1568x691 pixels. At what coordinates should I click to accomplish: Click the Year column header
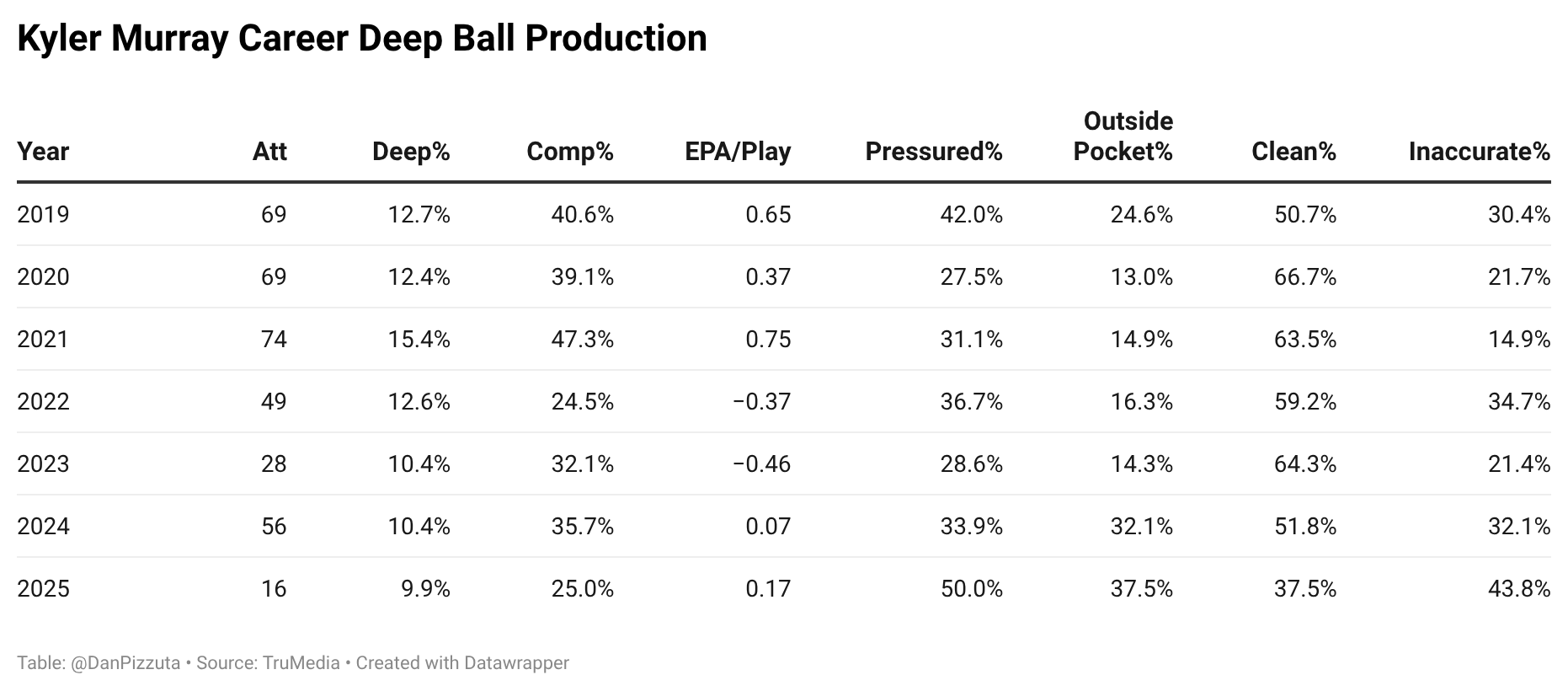(43, 152)
